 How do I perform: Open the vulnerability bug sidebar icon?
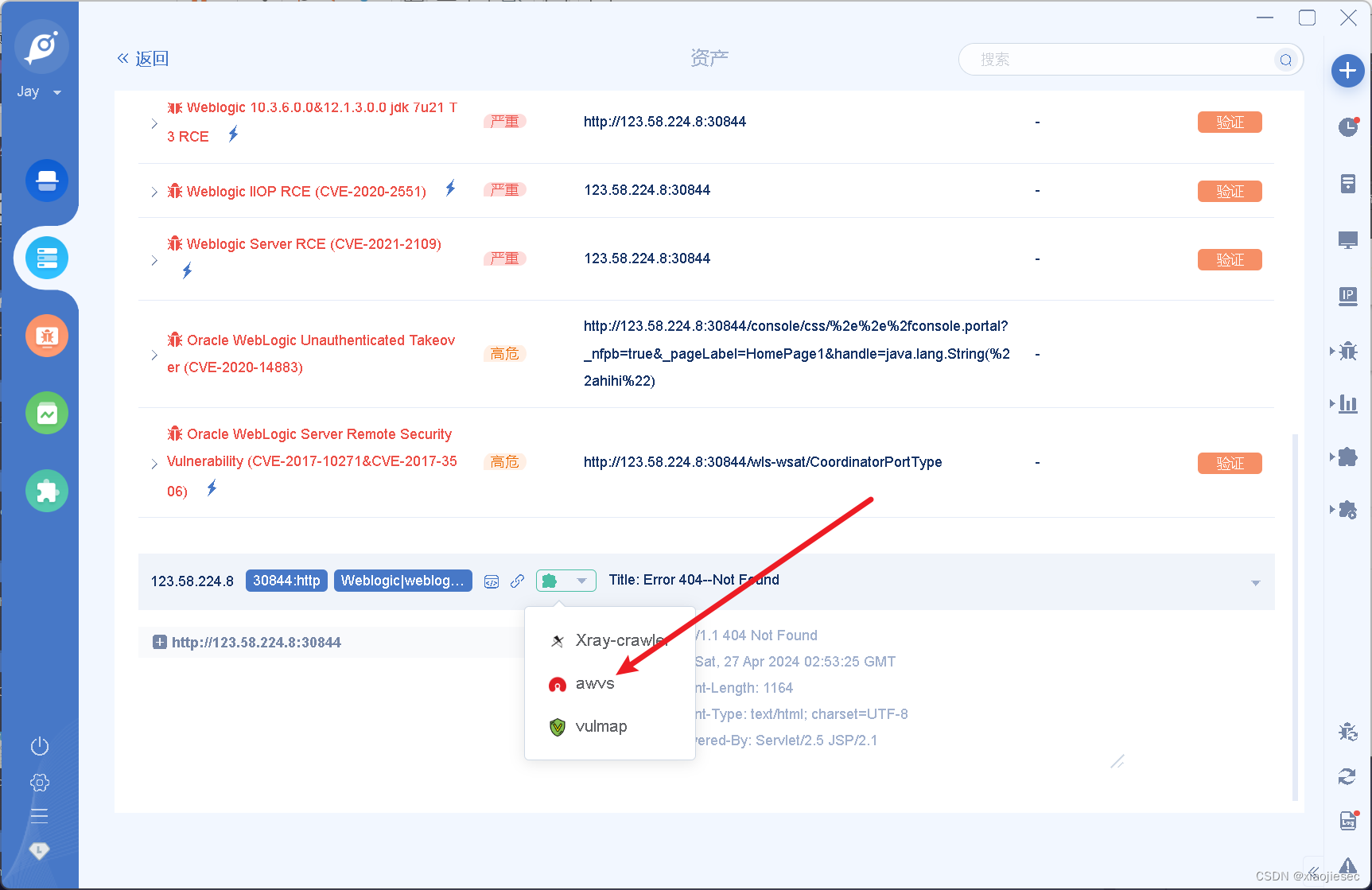pyautogui.click(x=47, y=336)
